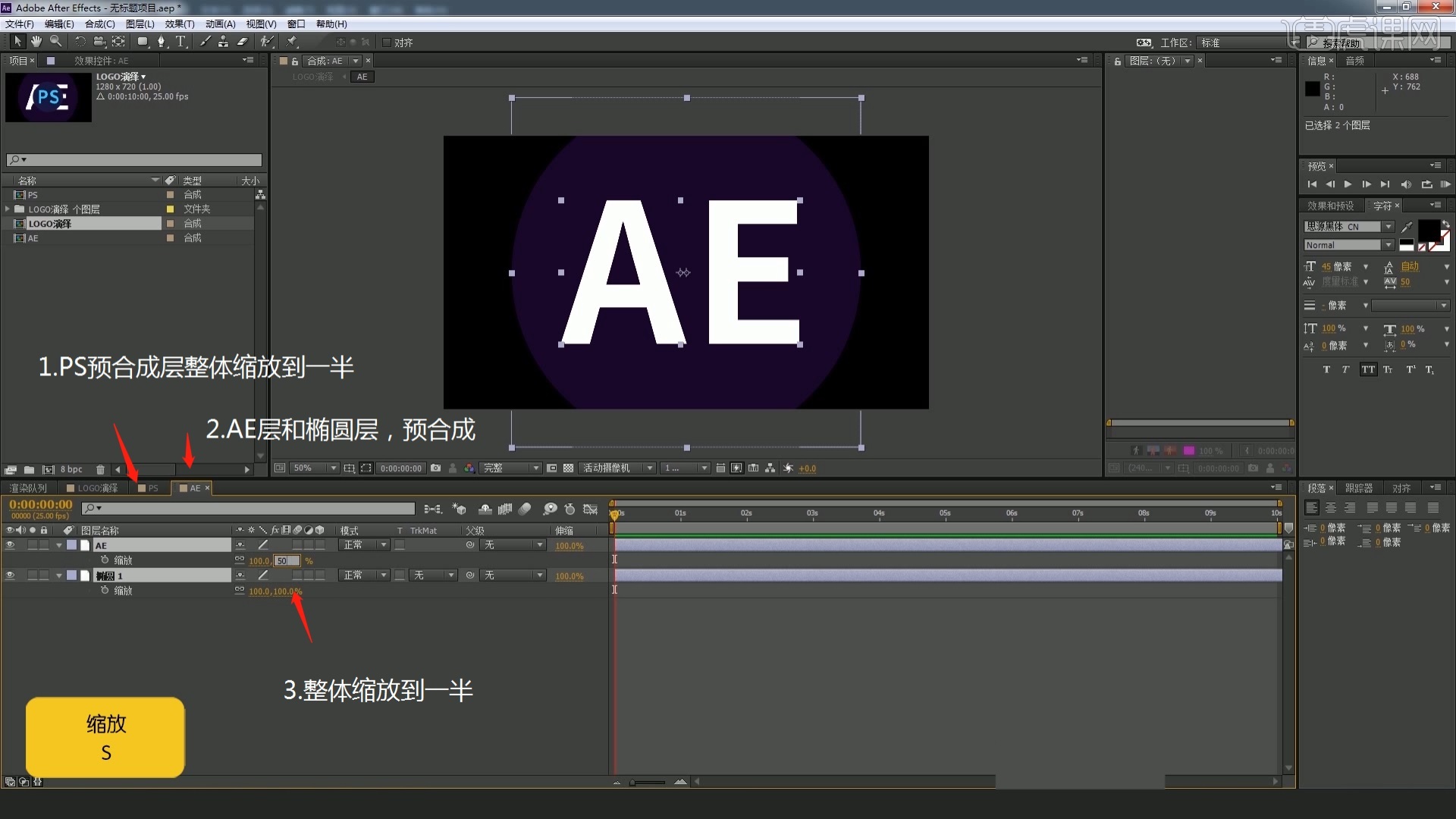
Task: Enable Motion Blur for the composition
Action: 525,509
